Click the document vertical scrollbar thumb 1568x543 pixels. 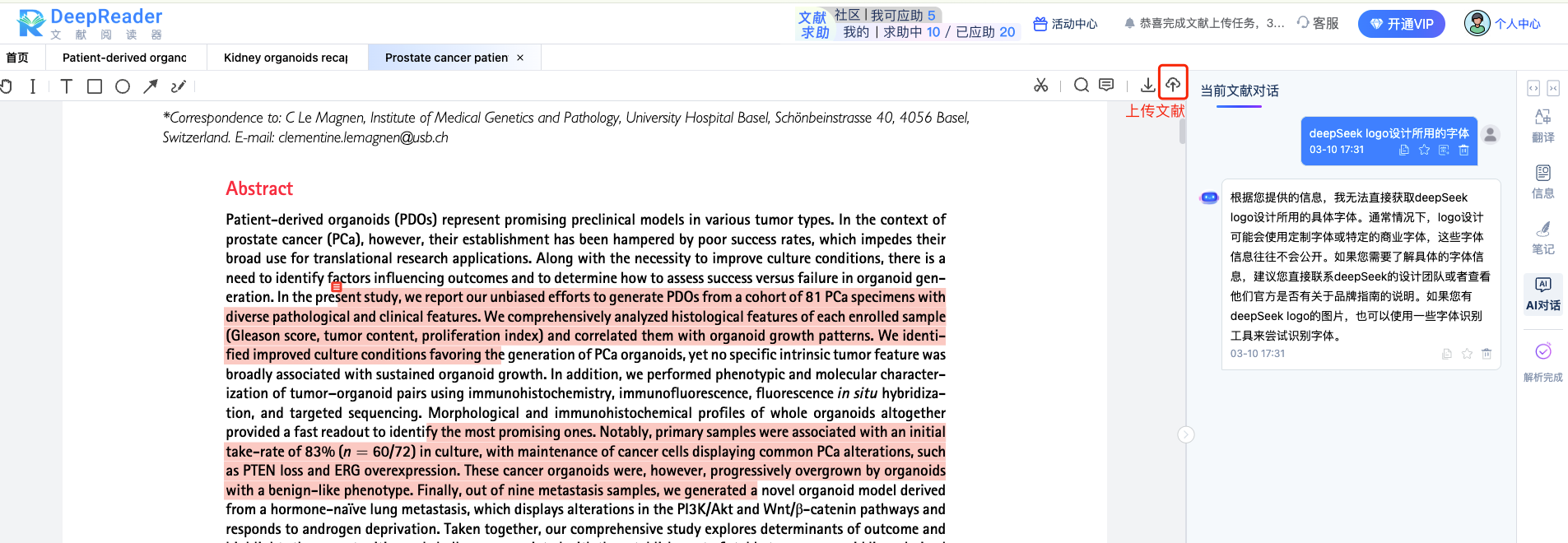tap(1183, 132)
